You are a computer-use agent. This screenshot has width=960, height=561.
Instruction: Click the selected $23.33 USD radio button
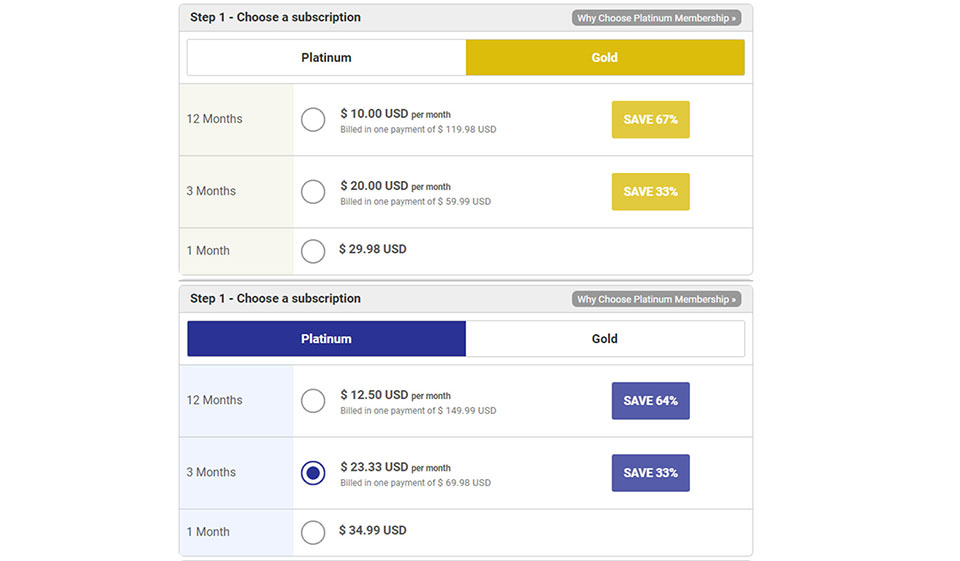313,473
